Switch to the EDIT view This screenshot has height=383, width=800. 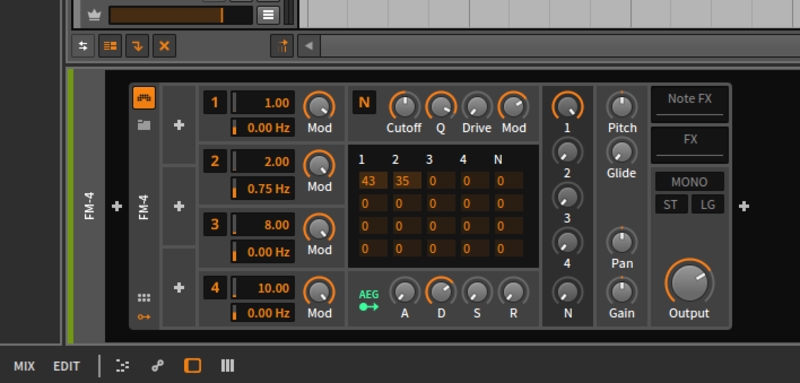[66, 366]
